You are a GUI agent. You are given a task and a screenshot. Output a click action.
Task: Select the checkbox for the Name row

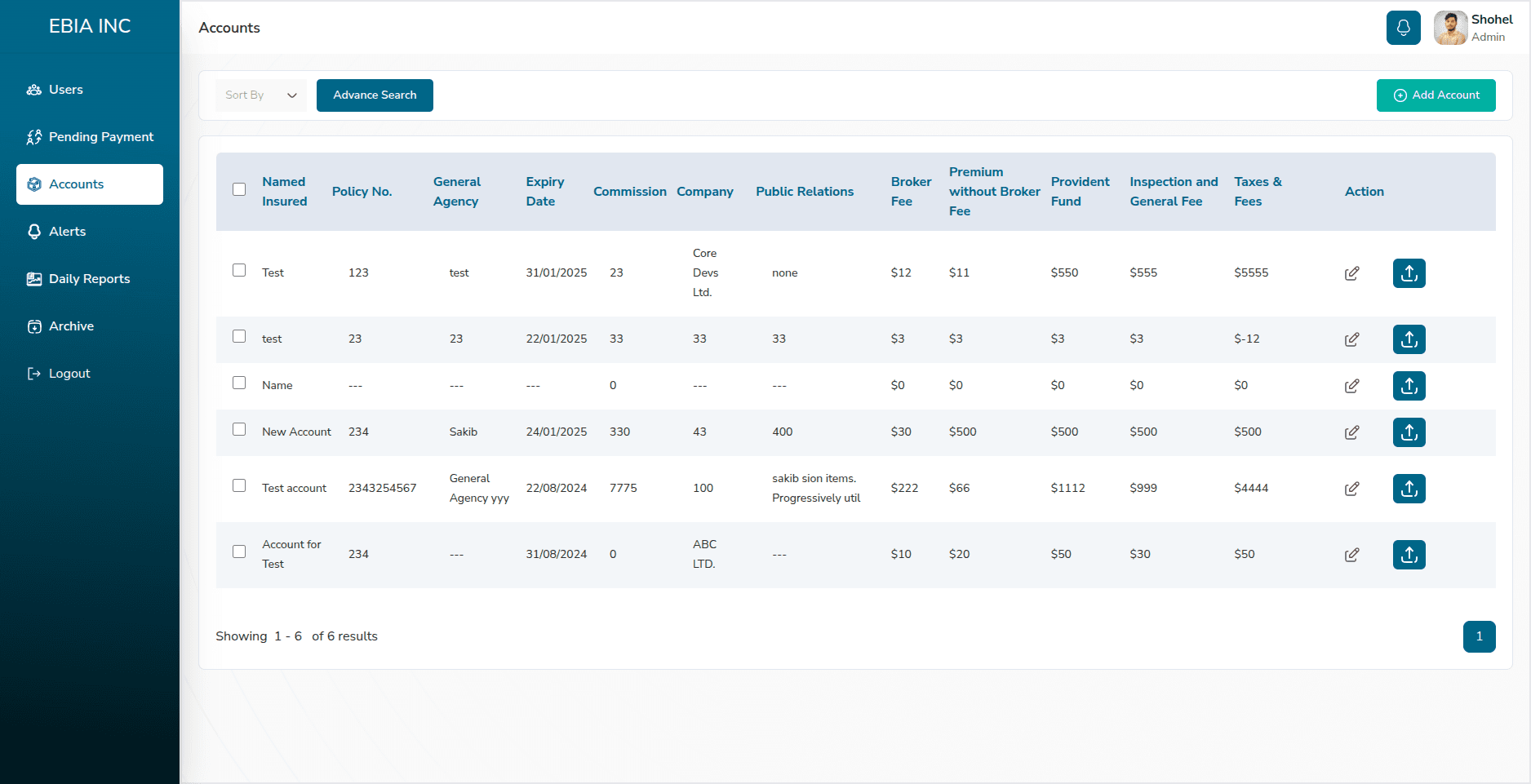(x=239, y=383)
